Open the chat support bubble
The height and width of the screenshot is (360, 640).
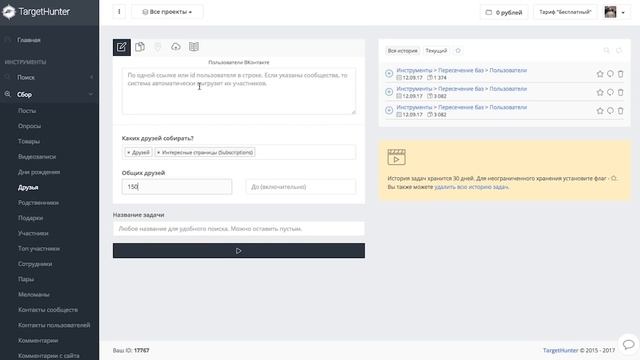(628, 344)
